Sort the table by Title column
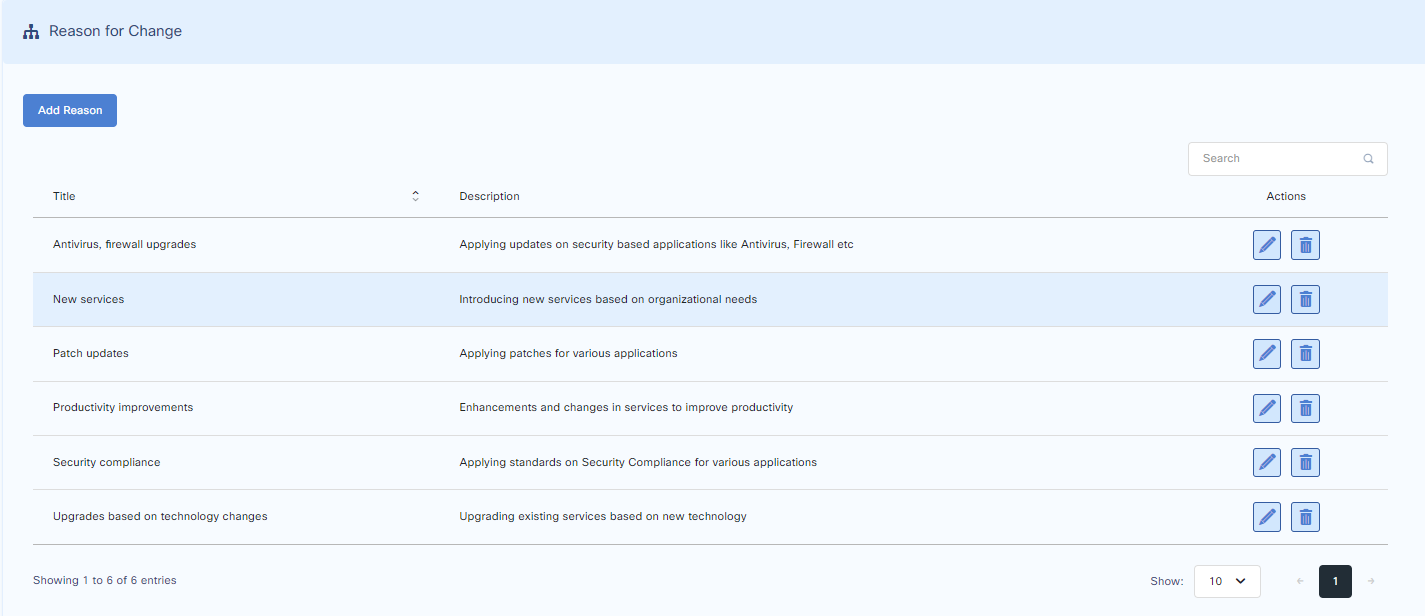Screen dimensions: 1425x616 click(415, 196)
